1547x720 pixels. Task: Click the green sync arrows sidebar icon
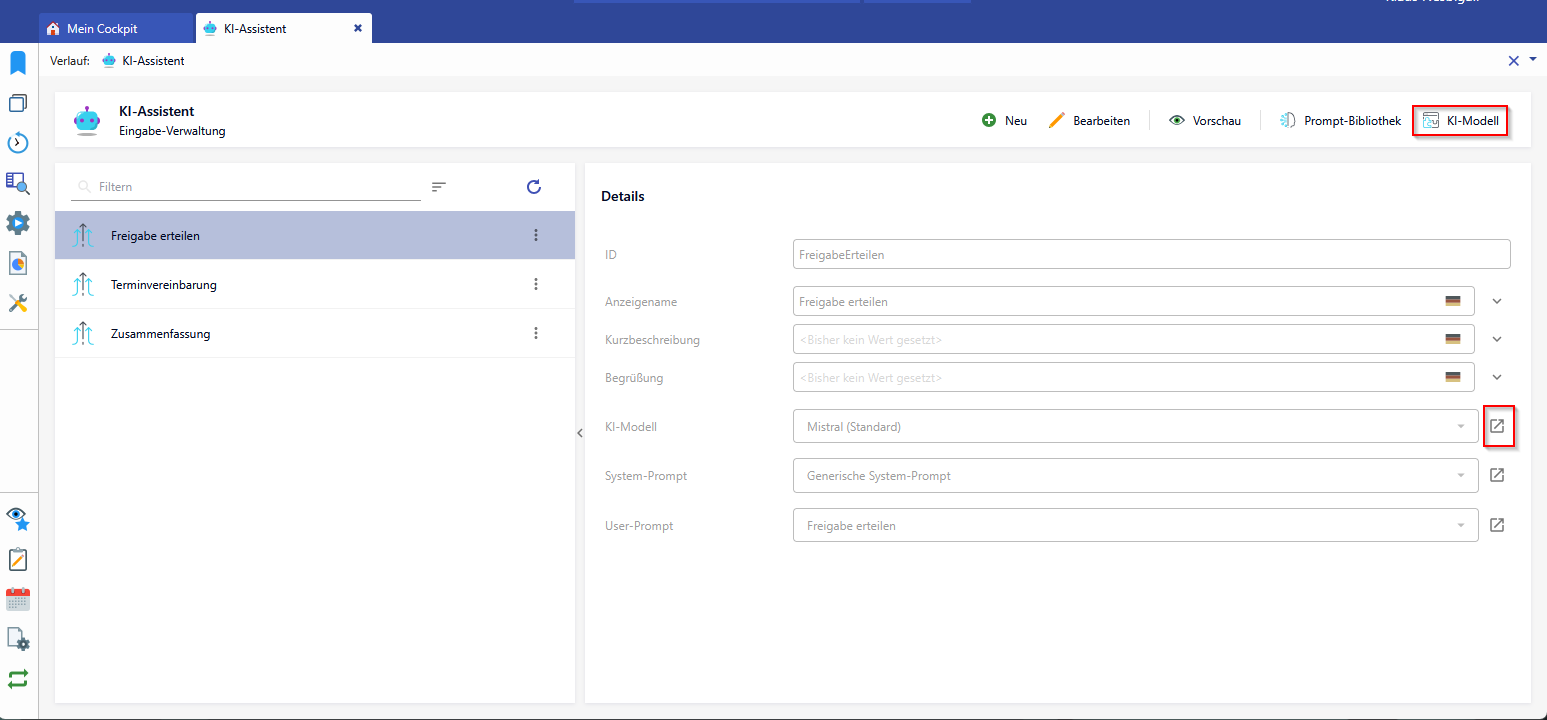click(x=18, y=678)
